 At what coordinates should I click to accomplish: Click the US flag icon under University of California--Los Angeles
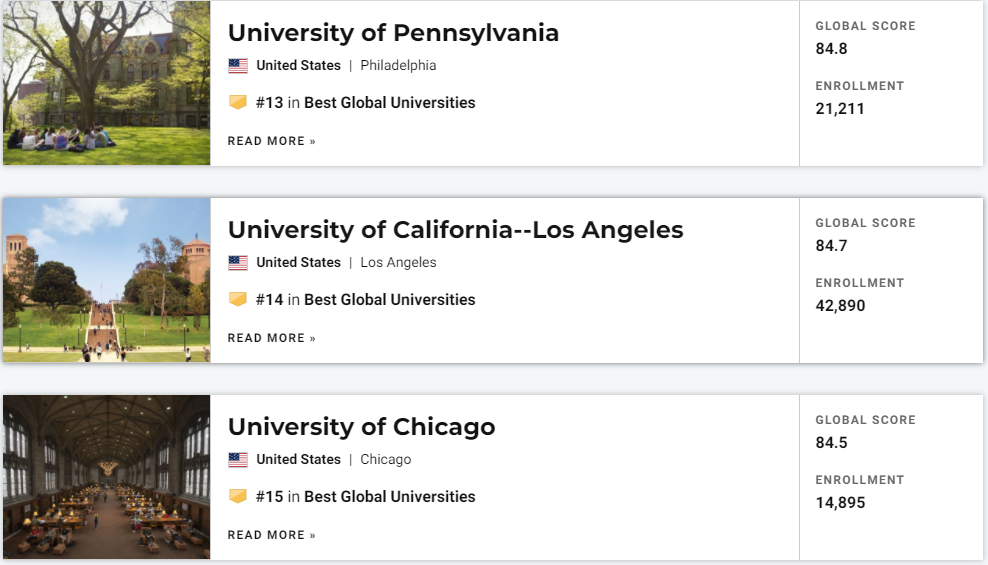point(238,263)
